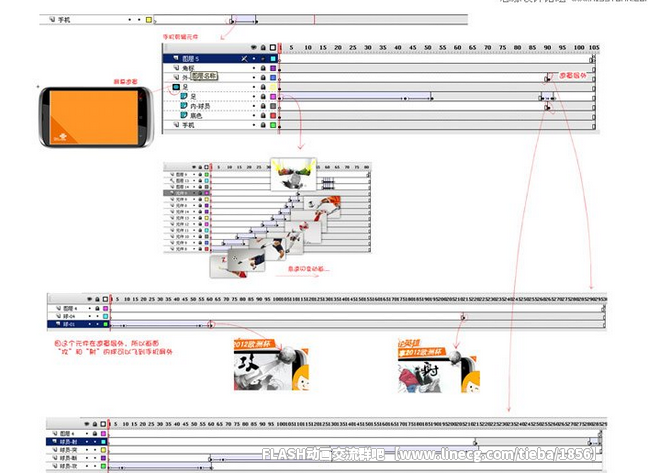Unlock the 内-球员 layer via its padlock

[x=263, y=106]
